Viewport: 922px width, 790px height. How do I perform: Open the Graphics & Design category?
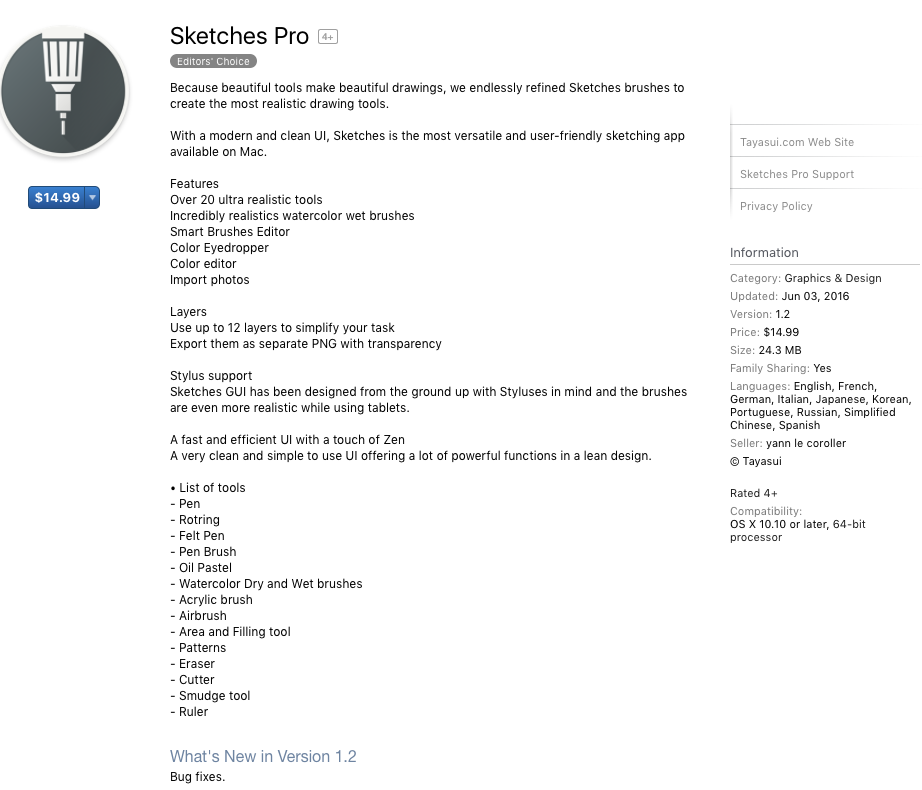point(832,278)
